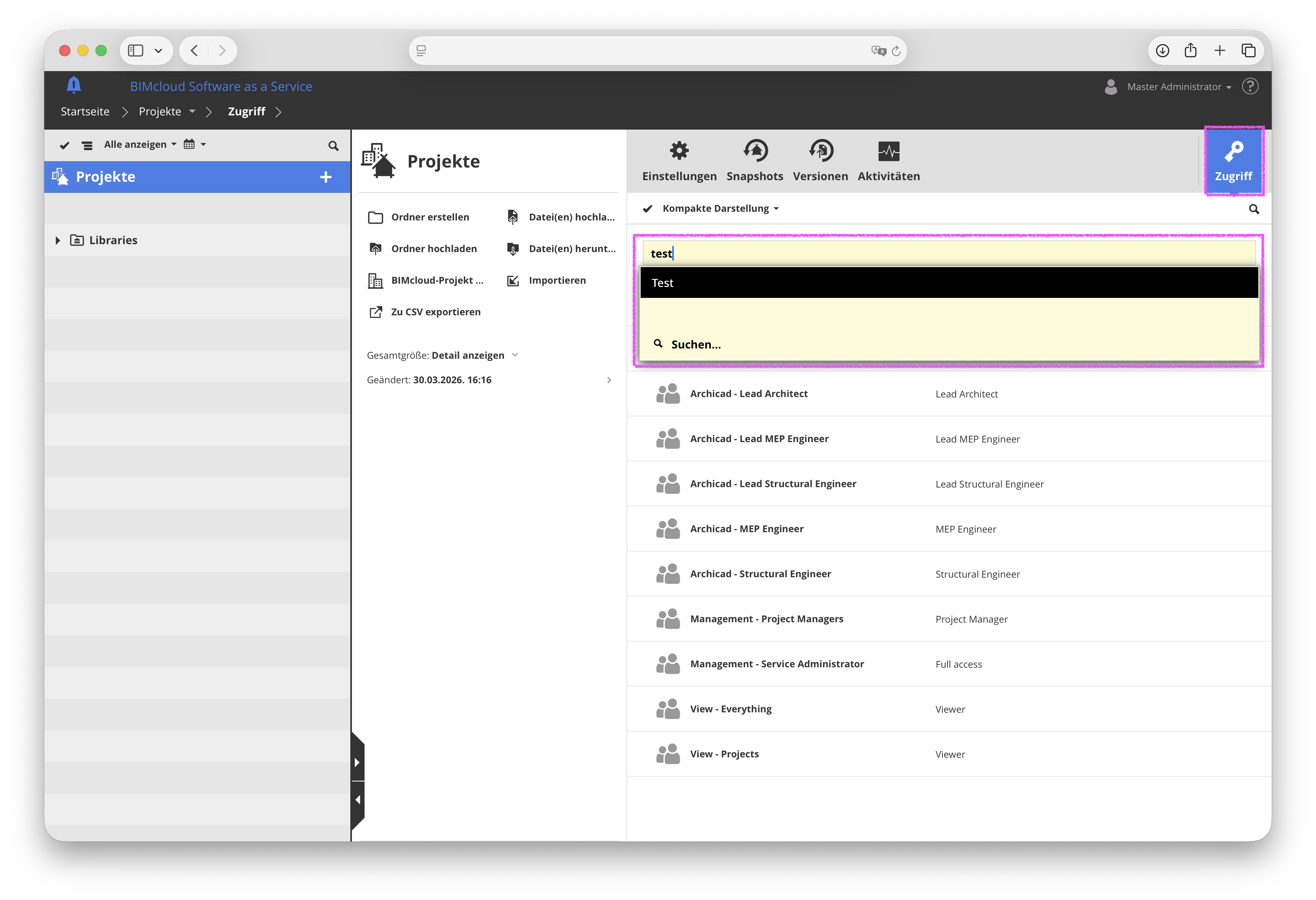Click Safari share icon

point(1190,51)
